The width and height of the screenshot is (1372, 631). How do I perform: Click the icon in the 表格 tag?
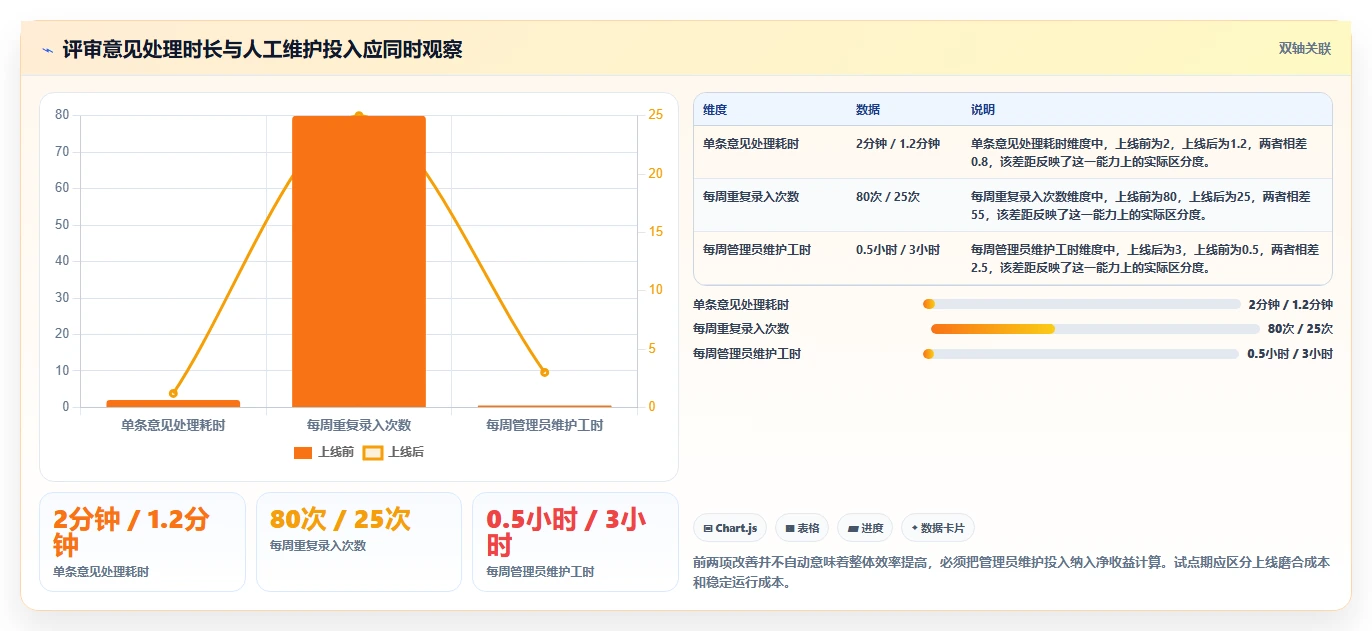789,528
